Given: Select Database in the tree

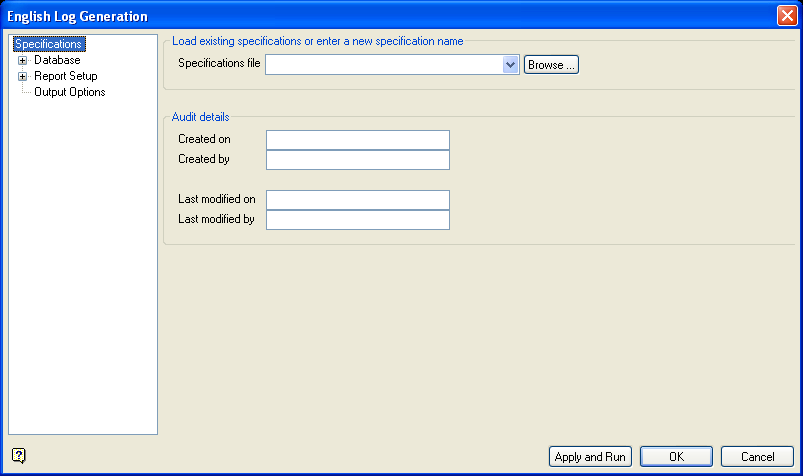Looking at the screenshot, I should tap(57, 60).
